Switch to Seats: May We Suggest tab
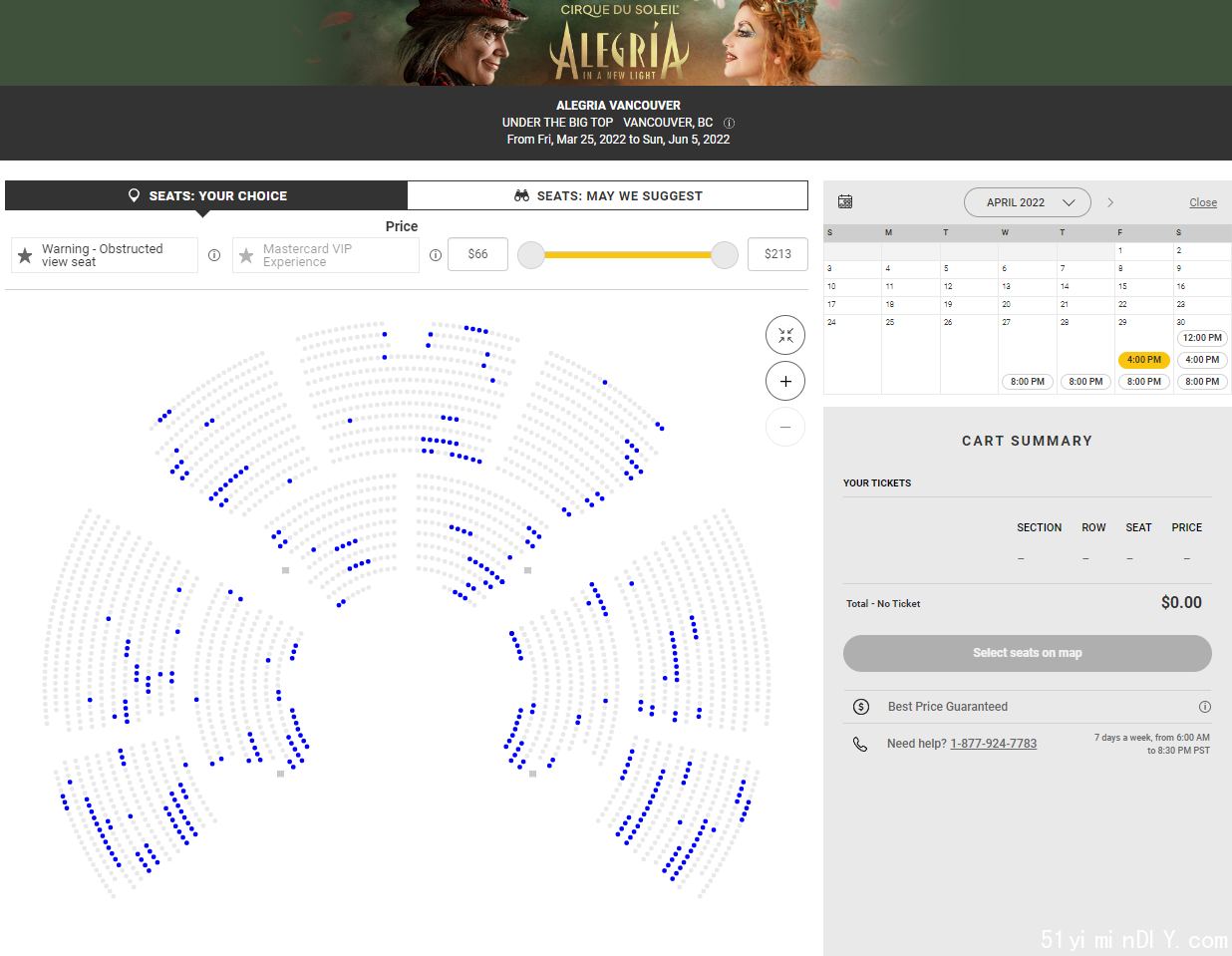Image resolution: width=1232 pixels, height=956 pixels. [608, 195]
